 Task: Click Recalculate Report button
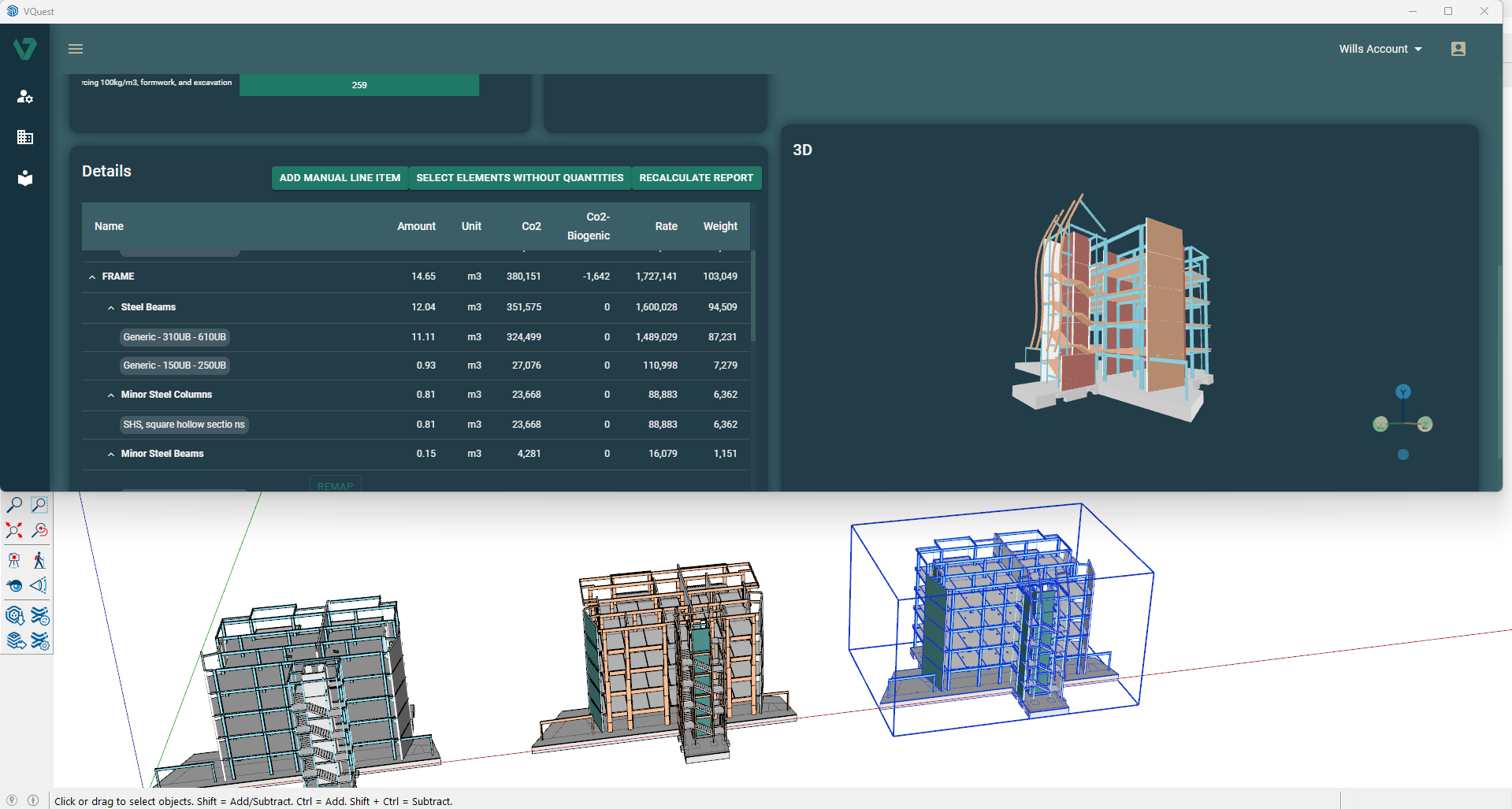(x=696, y=178)
